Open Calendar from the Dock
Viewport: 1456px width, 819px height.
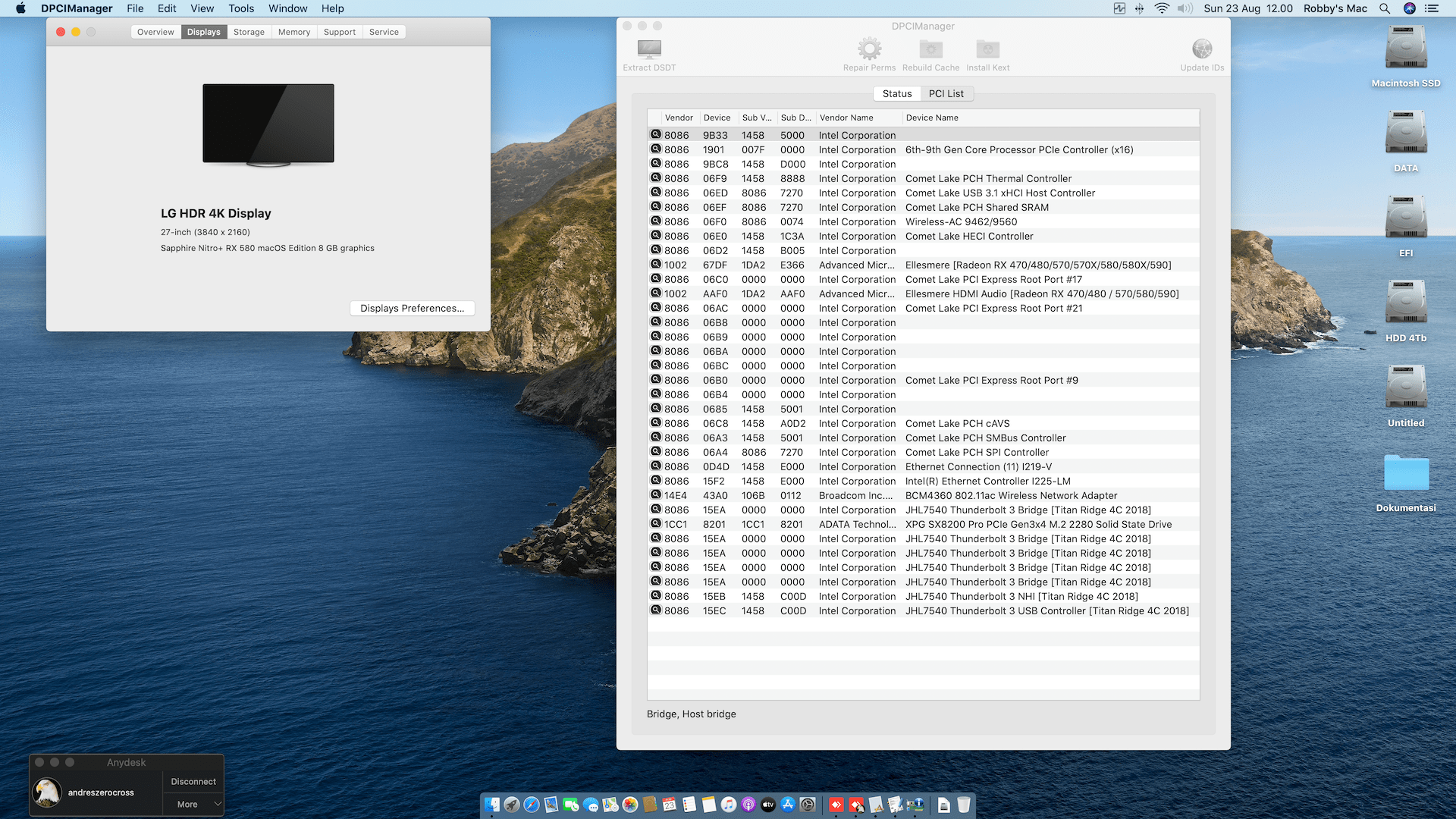click(670, 805)
